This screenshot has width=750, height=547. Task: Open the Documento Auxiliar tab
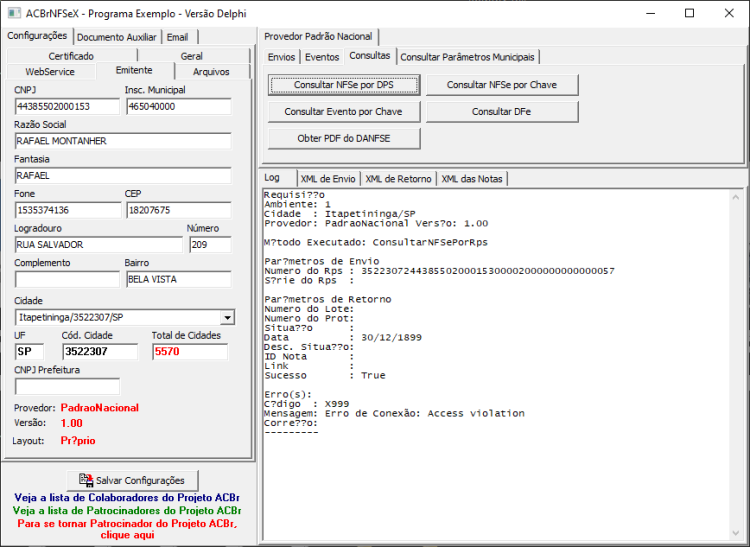coord(117,37)
